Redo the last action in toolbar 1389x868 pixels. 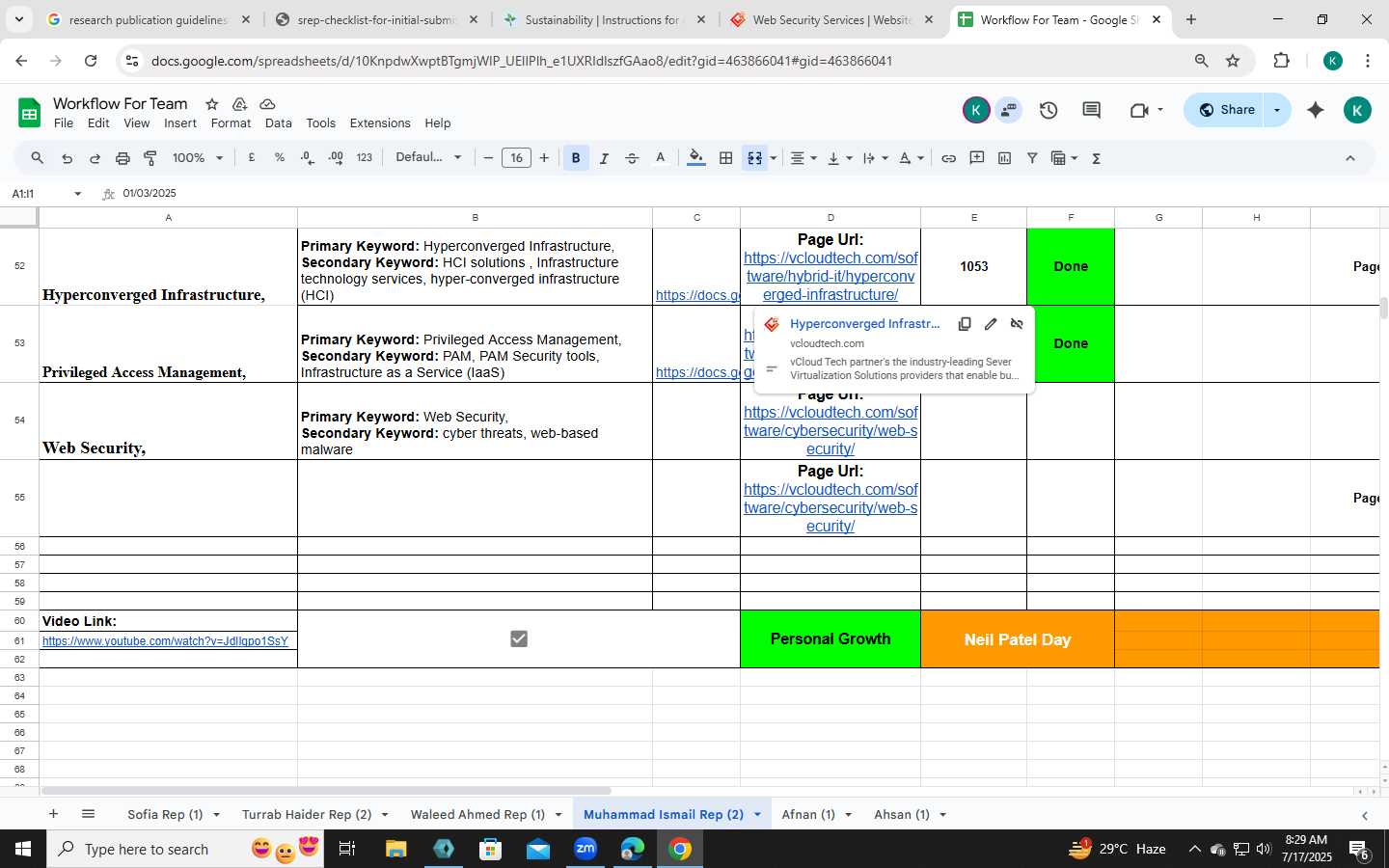(x=95, y=158)
